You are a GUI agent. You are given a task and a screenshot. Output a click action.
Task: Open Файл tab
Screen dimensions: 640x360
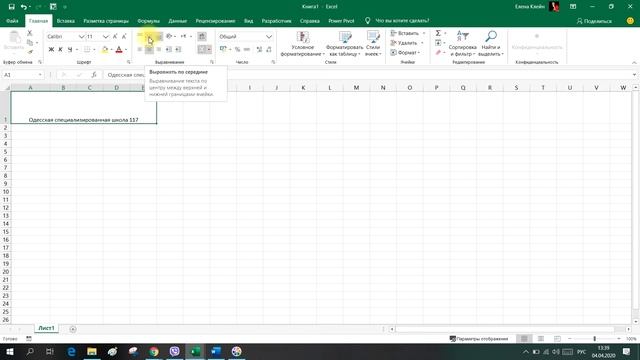pyautogui.click(x=12, y=21)
